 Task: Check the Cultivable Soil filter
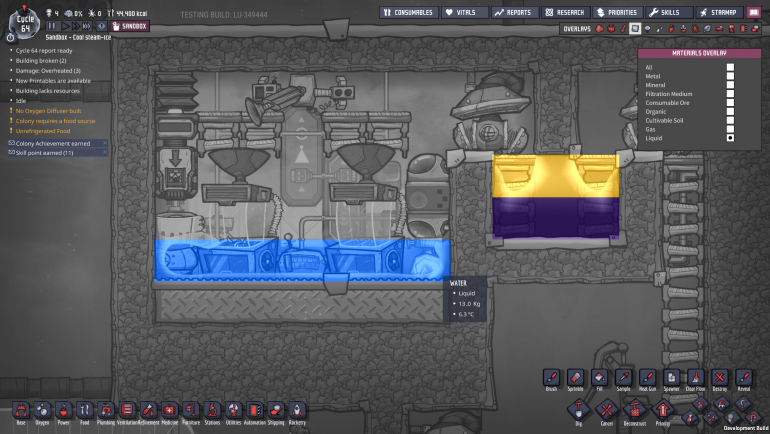pos(730,120)
